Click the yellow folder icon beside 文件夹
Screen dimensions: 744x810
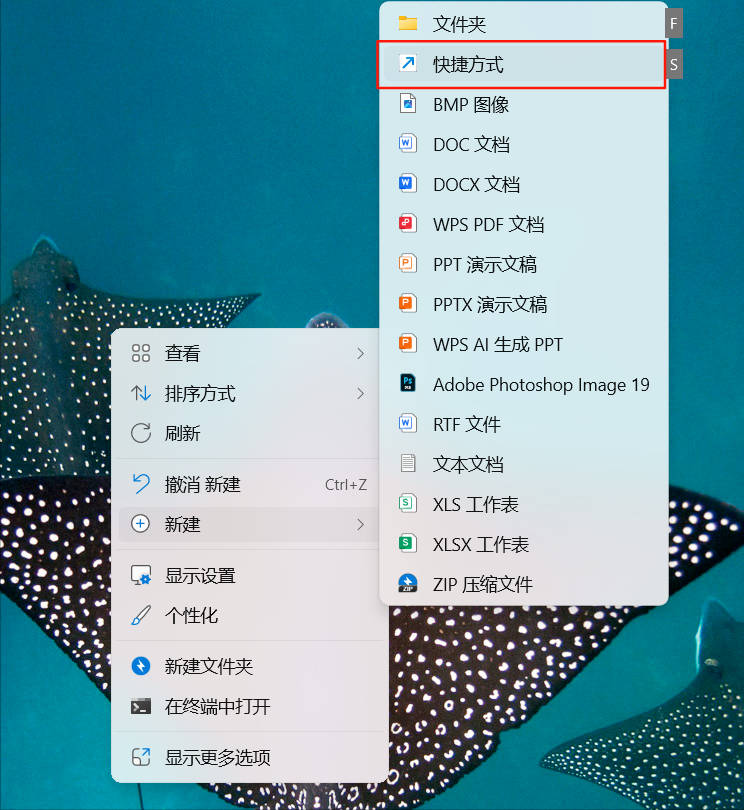(408, 24)
